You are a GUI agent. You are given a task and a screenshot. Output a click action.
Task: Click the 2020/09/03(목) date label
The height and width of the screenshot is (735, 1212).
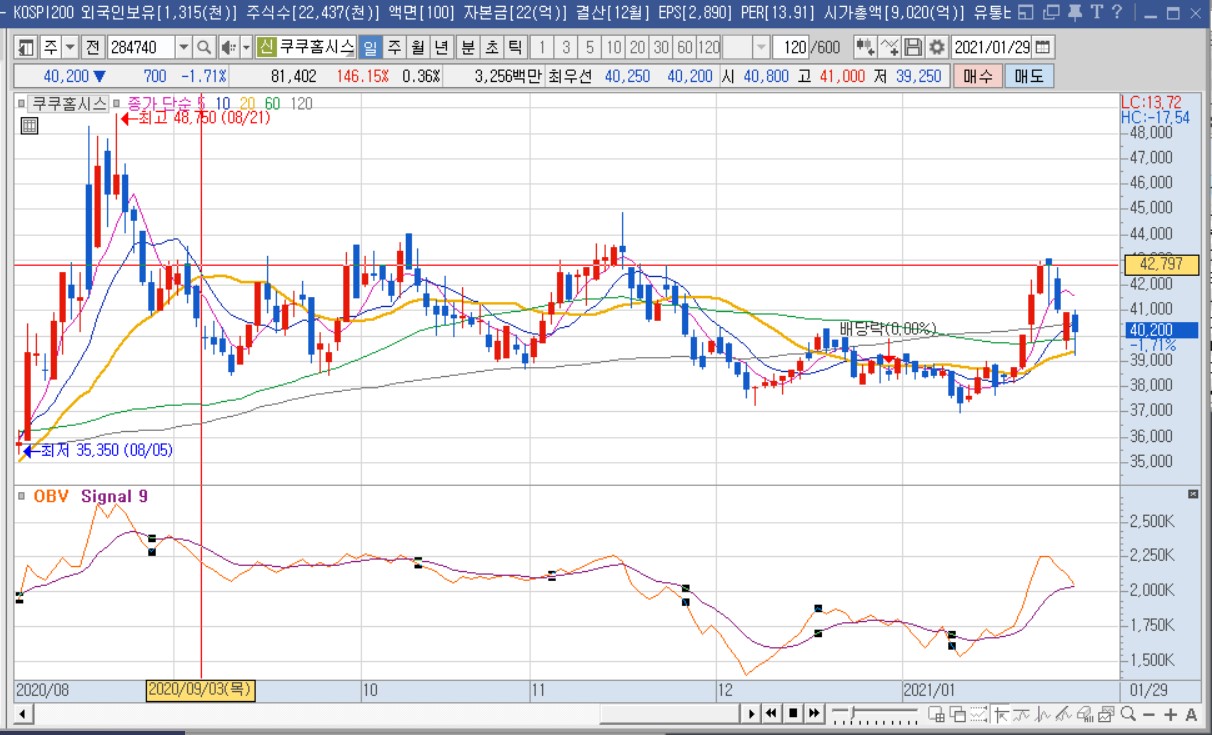pyautogui.click(x=200, y=689)
